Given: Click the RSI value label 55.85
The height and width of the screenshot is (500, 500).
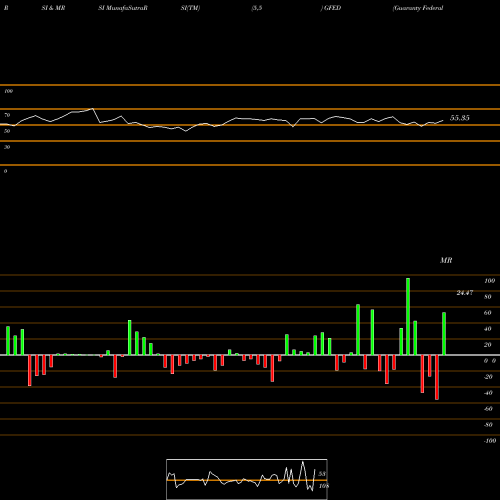Looking at the screenshot, I should click(460, 118).
